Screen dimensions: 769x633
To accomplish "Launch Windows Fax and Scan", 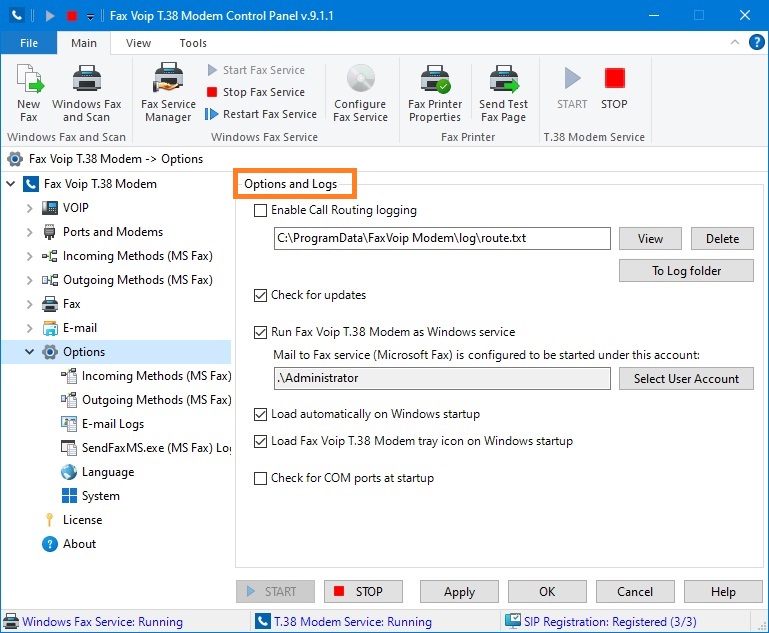I will click(x=86, y=93).
